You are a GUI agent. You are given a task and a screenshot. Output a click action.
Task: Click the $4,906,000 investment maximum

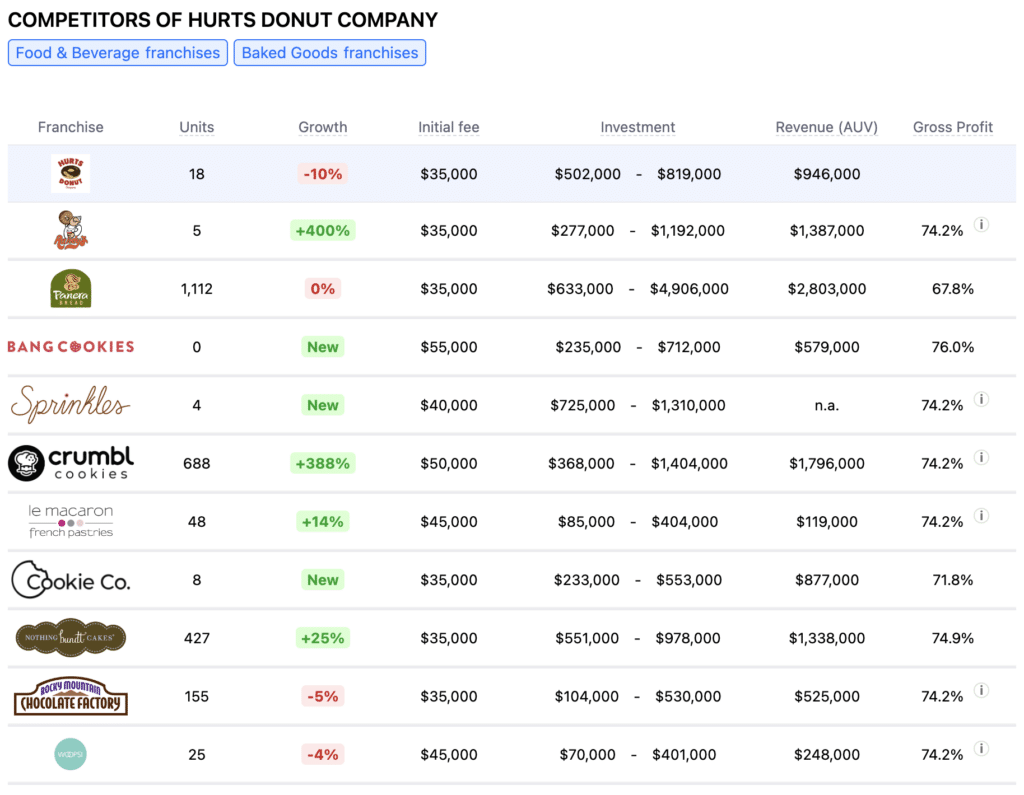[689, 289]
